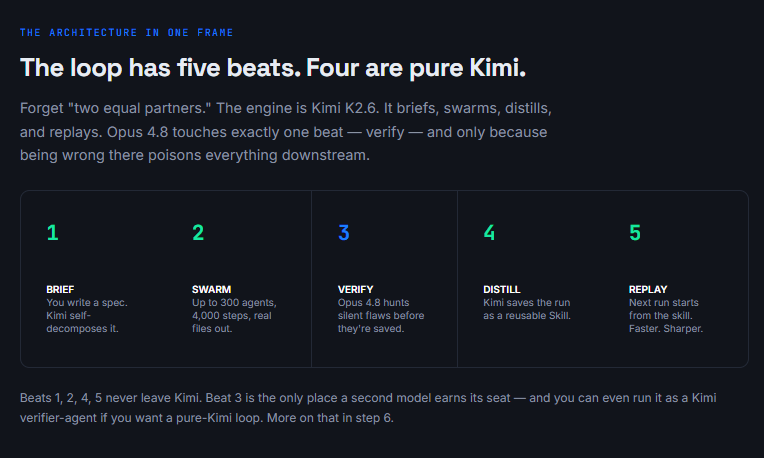Click 'The Architecture in One Frame' section label
This screenshot has height=458, width=764.
[x=127, y=33]
